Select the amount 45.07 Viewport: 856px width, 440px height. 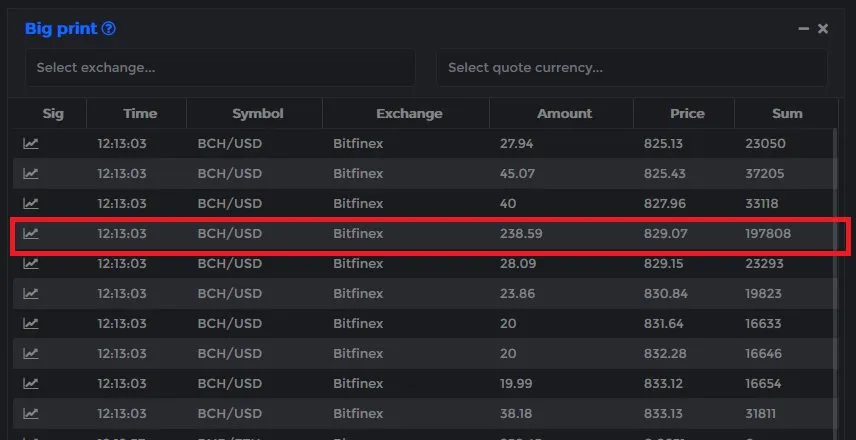(518, 174)
